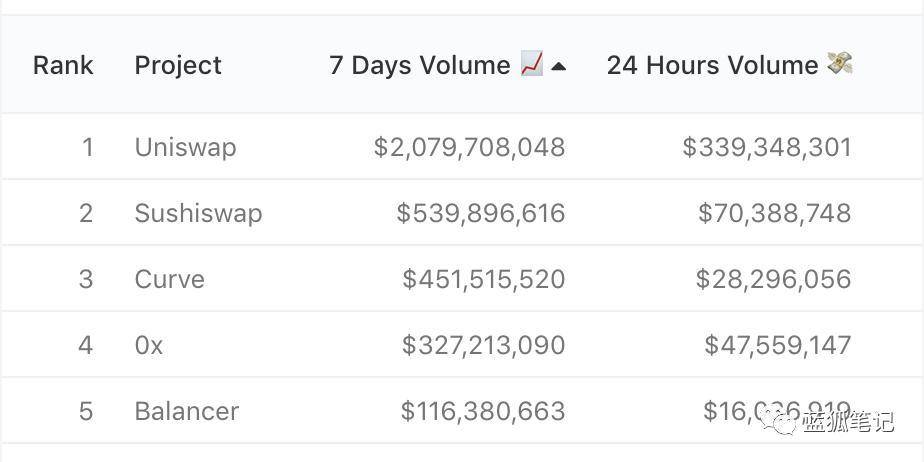Viewport: 924px width, 462px height.
Task: Open the Sushiswap project link
Action: (198, 213)
